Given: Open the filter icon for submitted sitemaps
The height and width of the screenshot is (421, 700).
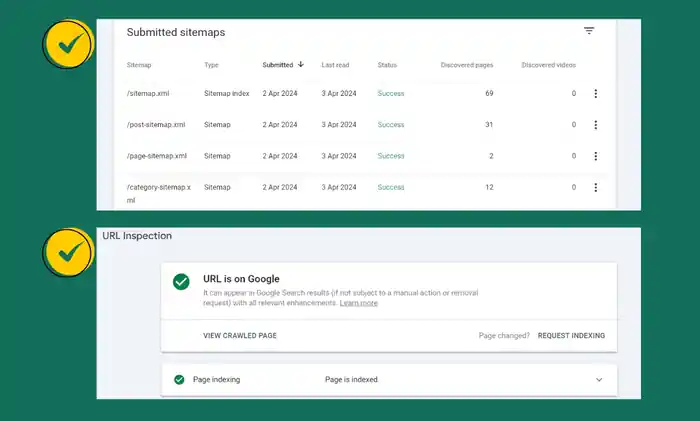Looking at the screenshot, I should [x=589, y=31].
